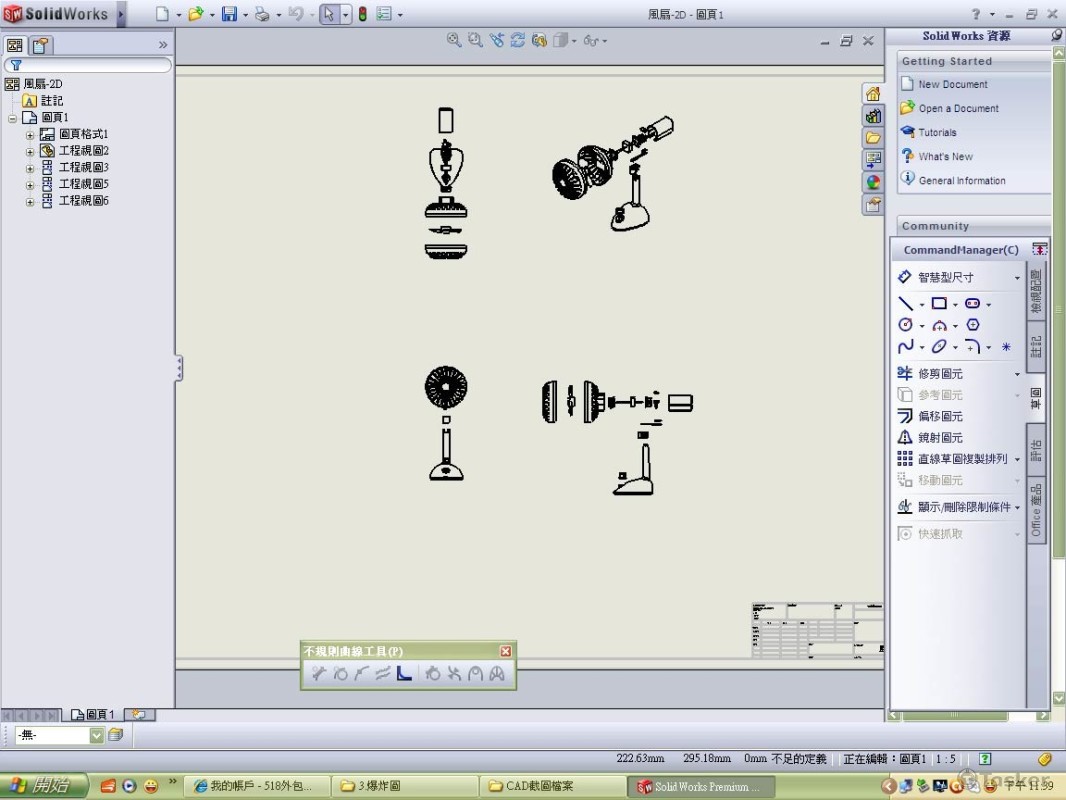The height and width of the screenshot is (800, 1066).
Task: Collapse the 圖頁1 sheet tree node
Action: pos(13,118)
